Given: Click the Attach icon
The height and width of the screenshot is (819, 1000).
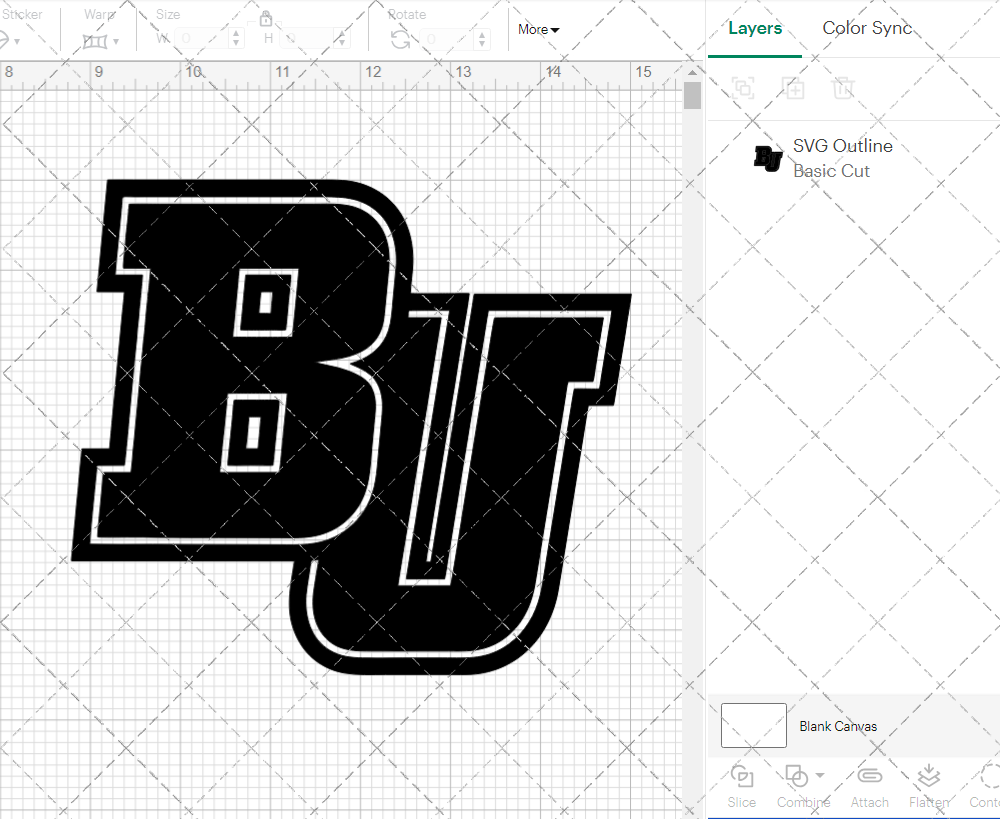Looking at the screenshot, I should (869, 778).
